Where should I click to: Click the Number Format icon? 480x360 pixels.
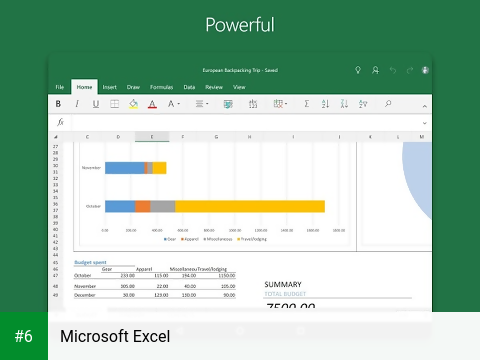click(x=253, y=104)
